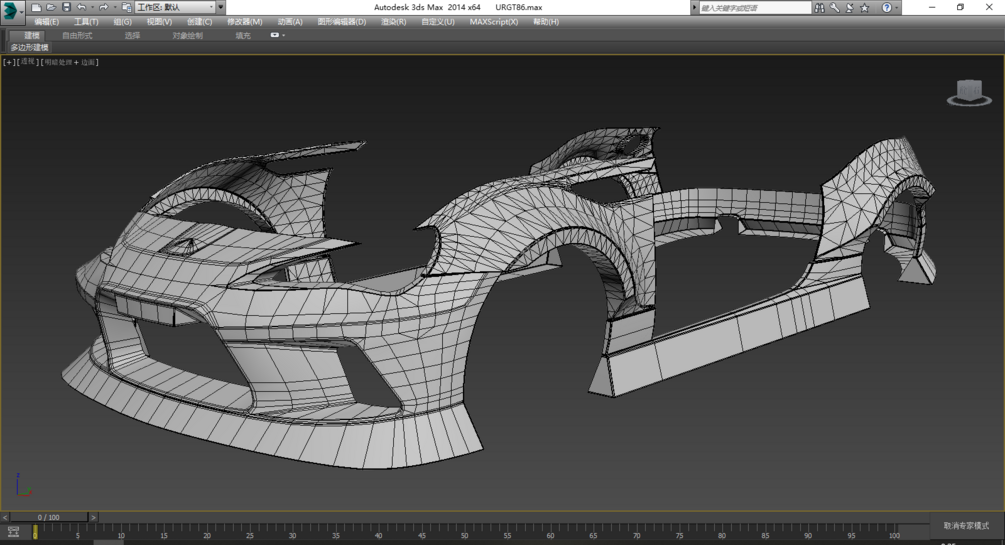1005x545 pixels.
Task: Click the 多边形建模 panel button
Action: [x=29, y=47]
